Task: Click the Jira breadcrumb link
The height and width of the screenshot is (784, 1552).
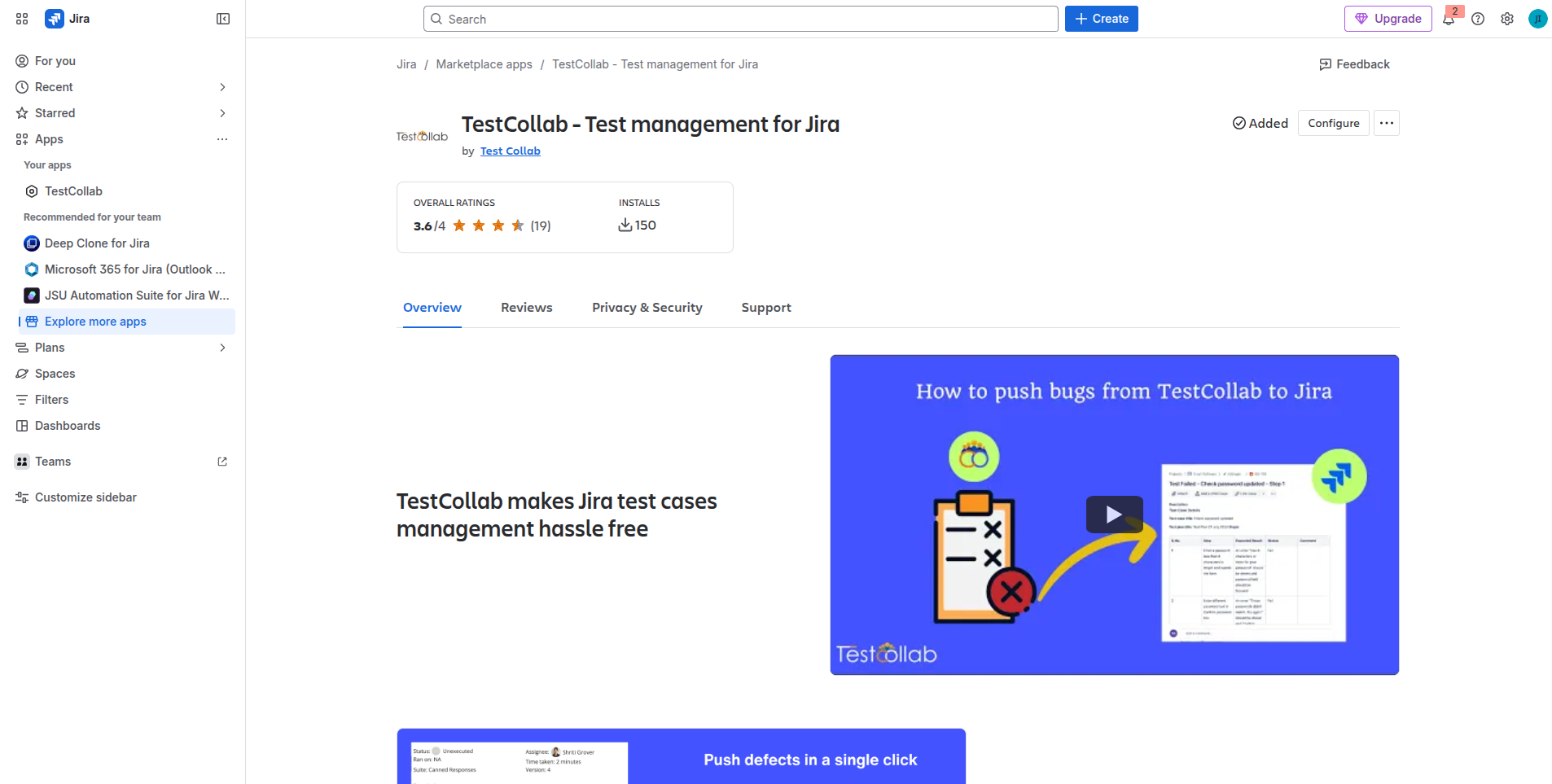Action: point(406,64)
